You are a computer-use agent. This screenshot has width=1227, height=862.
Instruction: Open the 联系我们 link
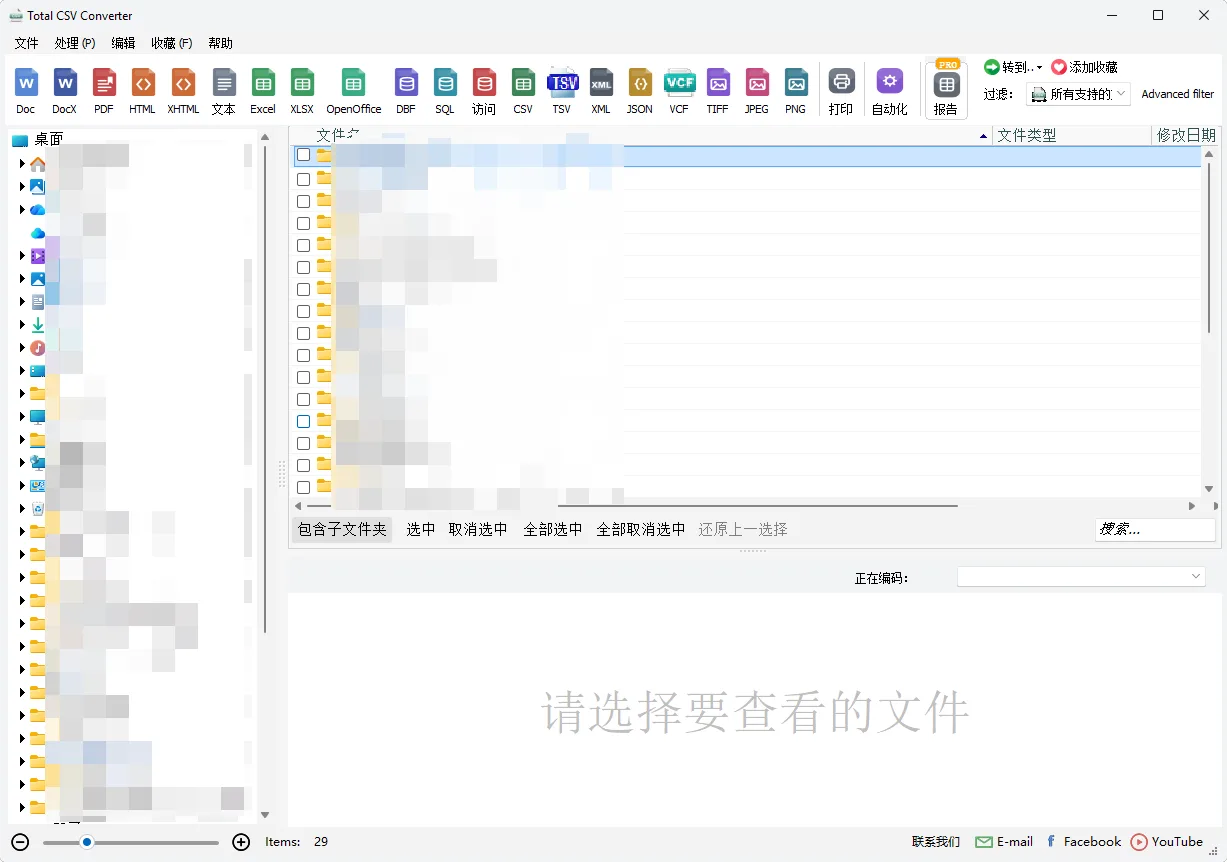[x=936, y=842]
